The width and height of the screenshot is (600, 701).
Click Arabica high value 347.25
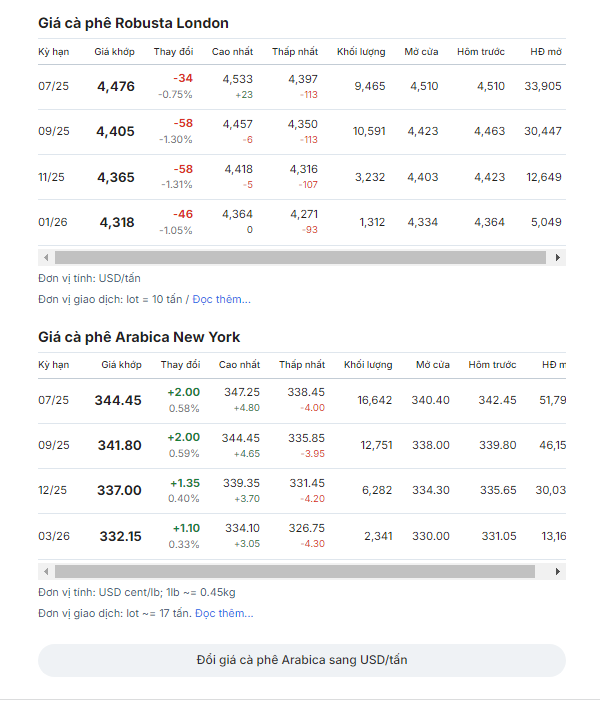(242, 392)
